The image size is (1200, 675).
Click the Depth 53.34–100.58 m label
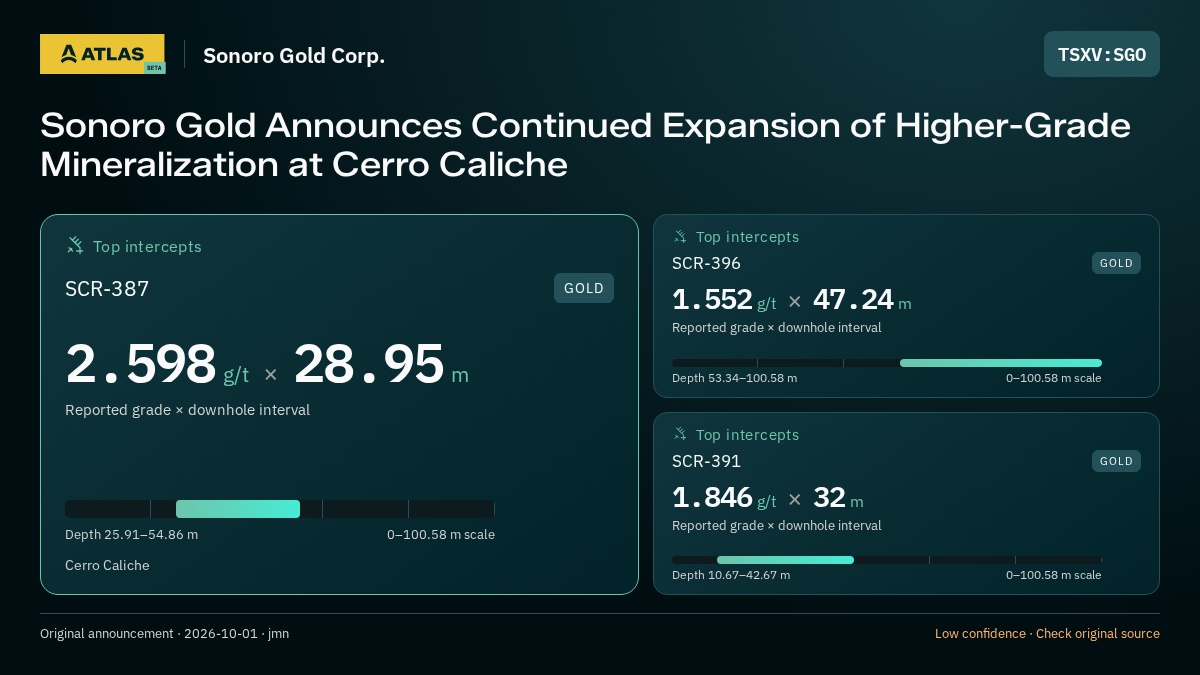click(x=734, y=378)
